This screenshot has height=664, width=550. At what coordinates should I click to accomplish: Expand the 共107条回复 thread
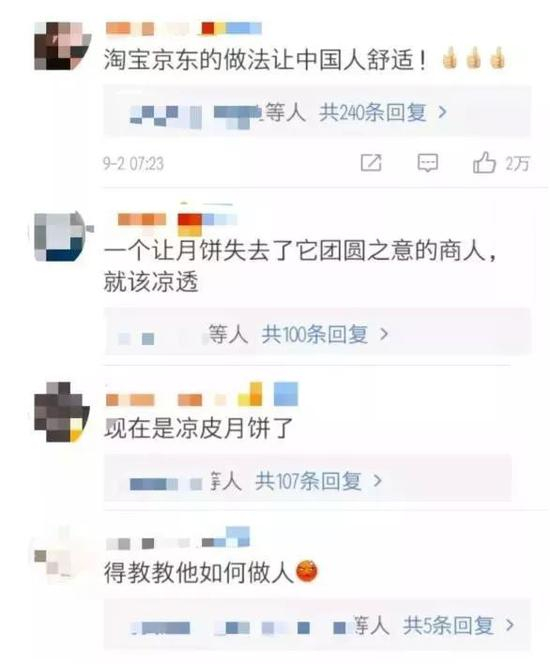pyautogui.click(x=308, y=481)
